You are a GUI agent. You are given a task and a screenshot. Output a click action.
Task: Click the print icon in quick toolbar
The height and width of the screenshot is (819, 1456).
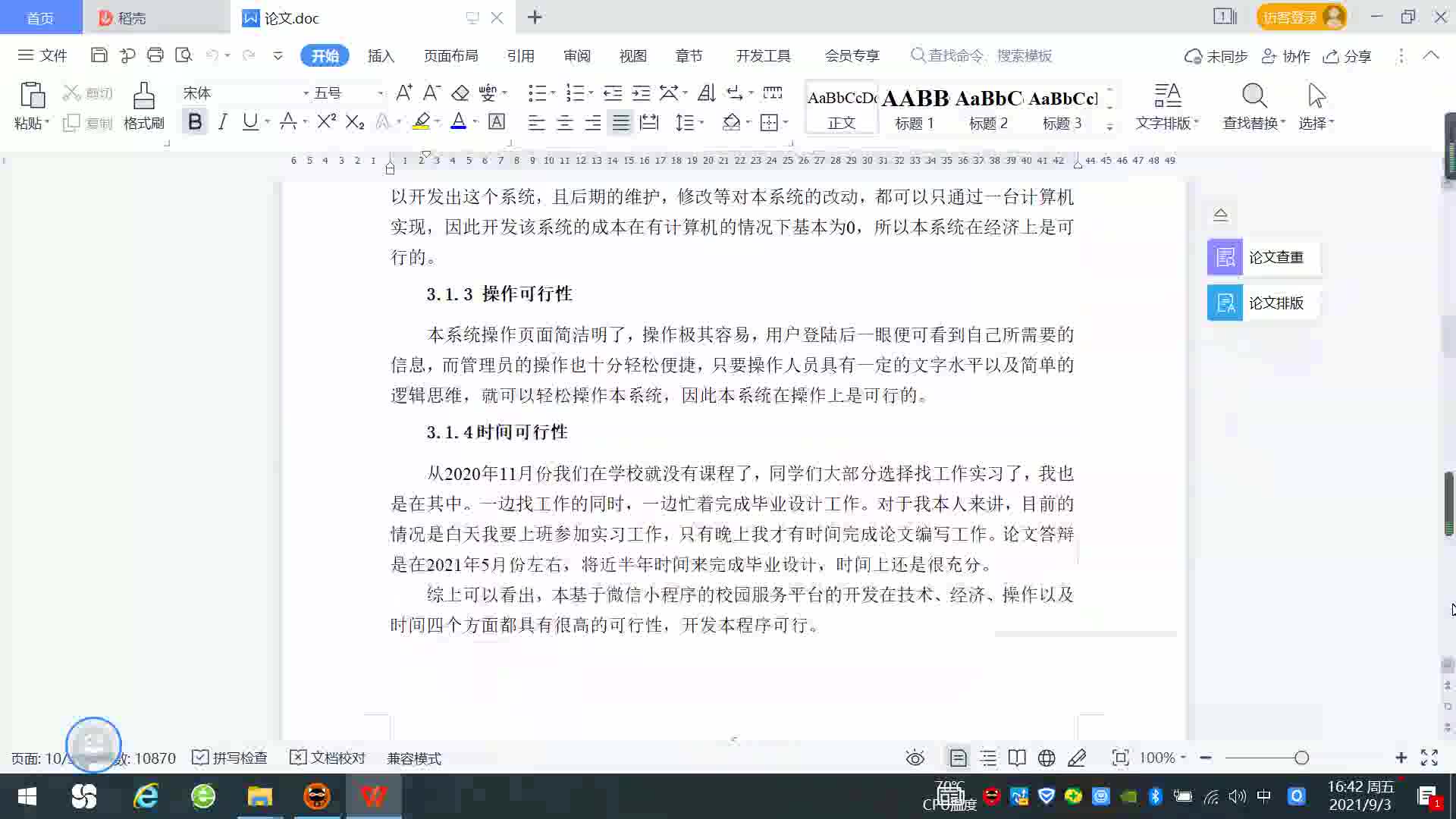click(155, 55)
